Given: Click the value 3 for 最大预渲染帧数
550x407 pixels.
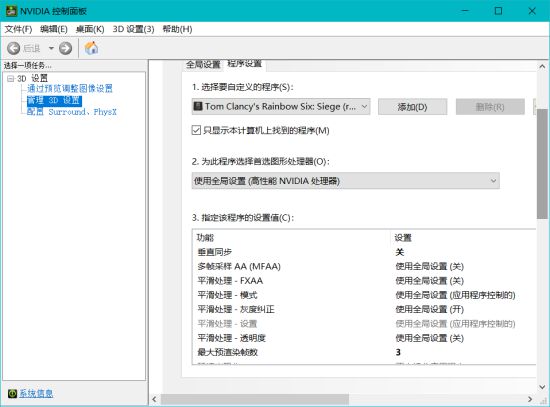Looking at the screenshot, I should coord(398,352).
